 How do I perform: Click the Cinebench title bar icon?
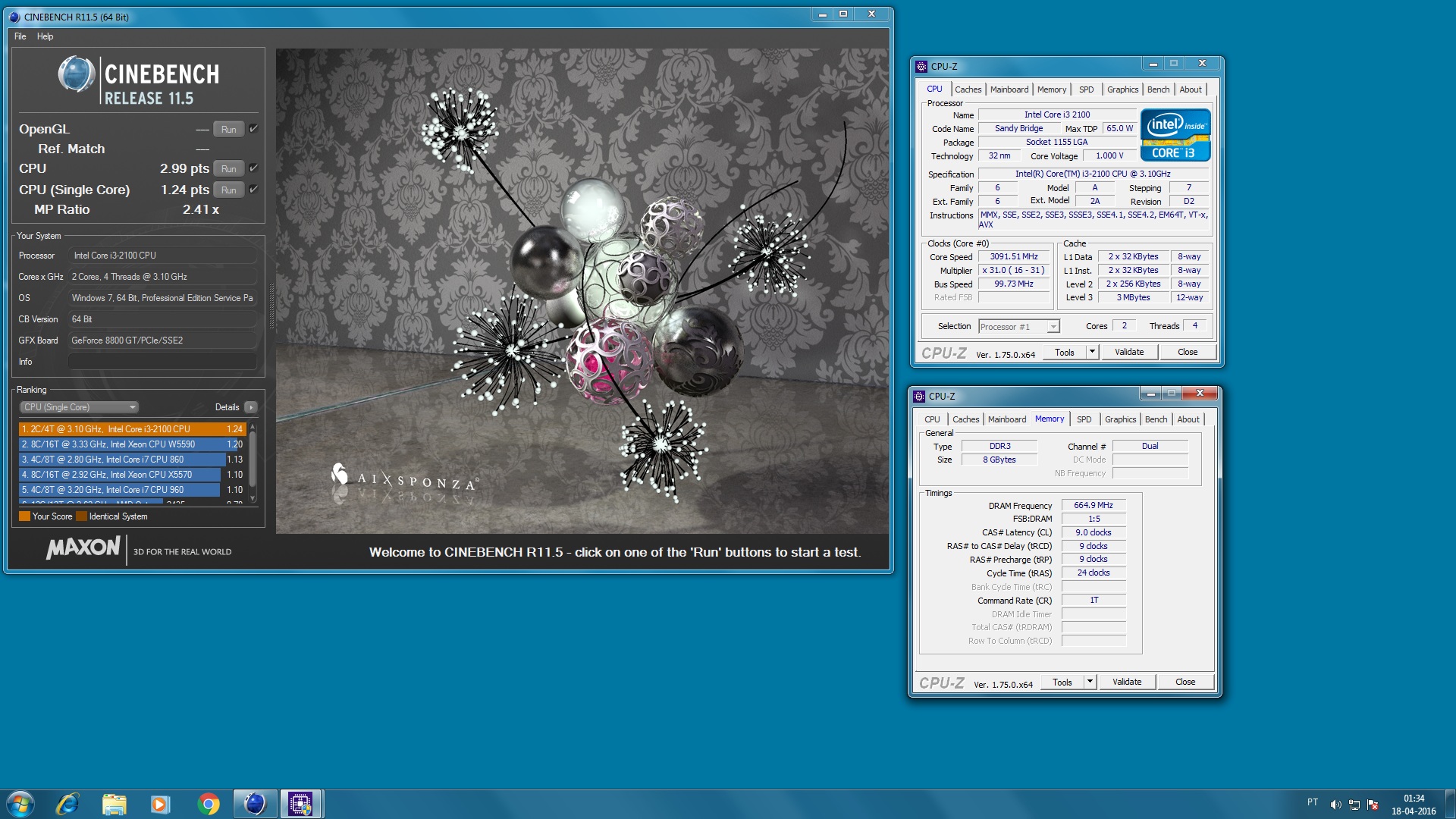[14, 17]
